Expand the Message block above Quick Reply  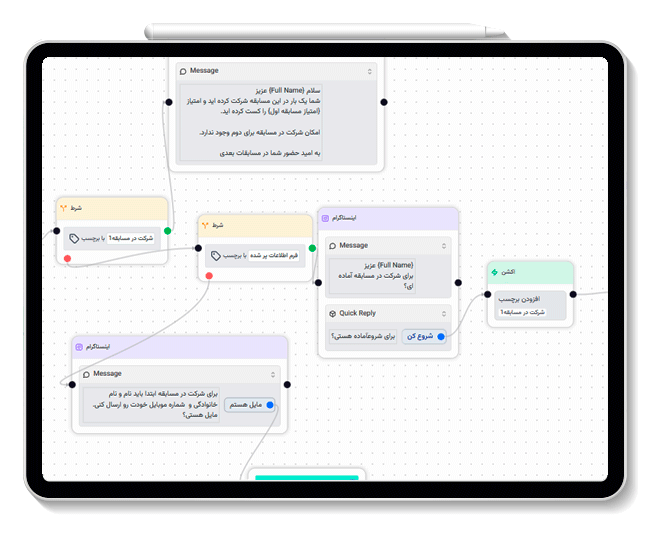[444, 245]
